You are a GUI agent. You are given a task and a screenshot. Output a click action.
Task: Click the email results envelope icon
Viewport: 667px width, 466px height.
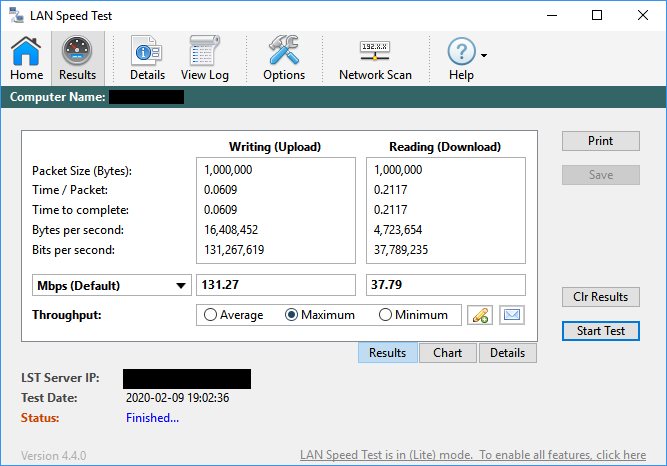pyautogui.click(x=512, y=315)
